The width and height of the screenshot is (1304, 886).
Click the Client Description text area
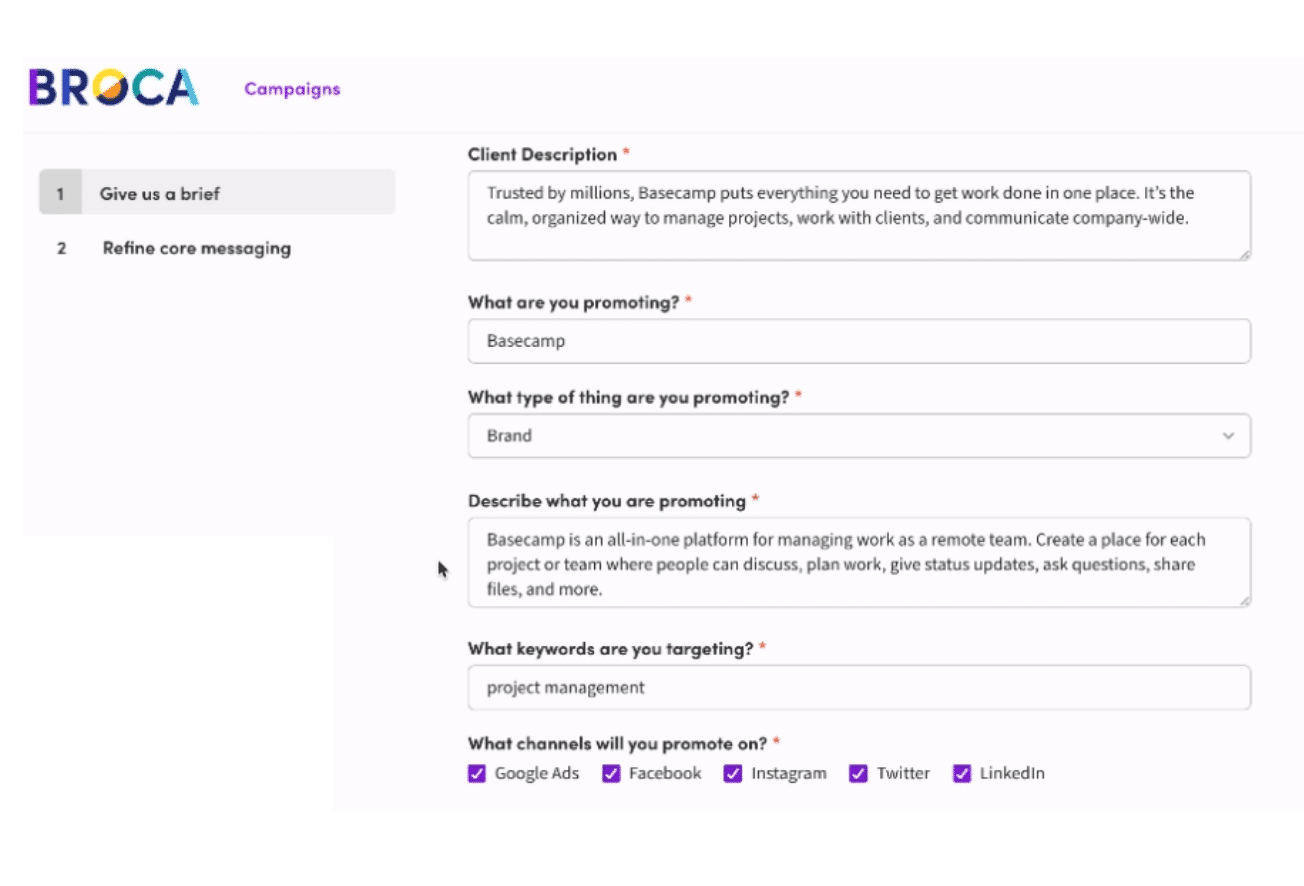tap(858, 216)
